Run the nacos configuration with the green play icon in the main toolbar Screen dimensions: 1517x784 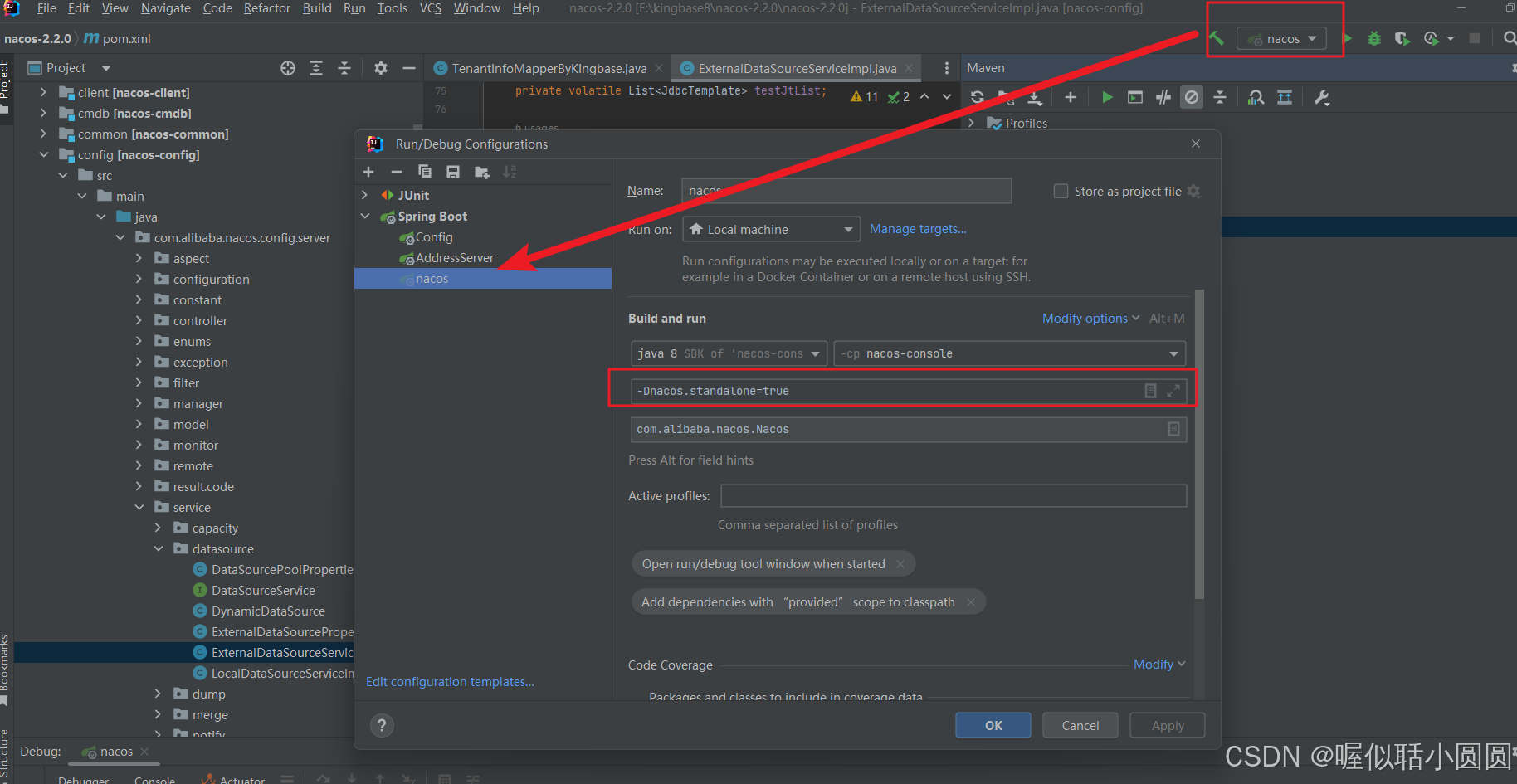click(1348, 38)
